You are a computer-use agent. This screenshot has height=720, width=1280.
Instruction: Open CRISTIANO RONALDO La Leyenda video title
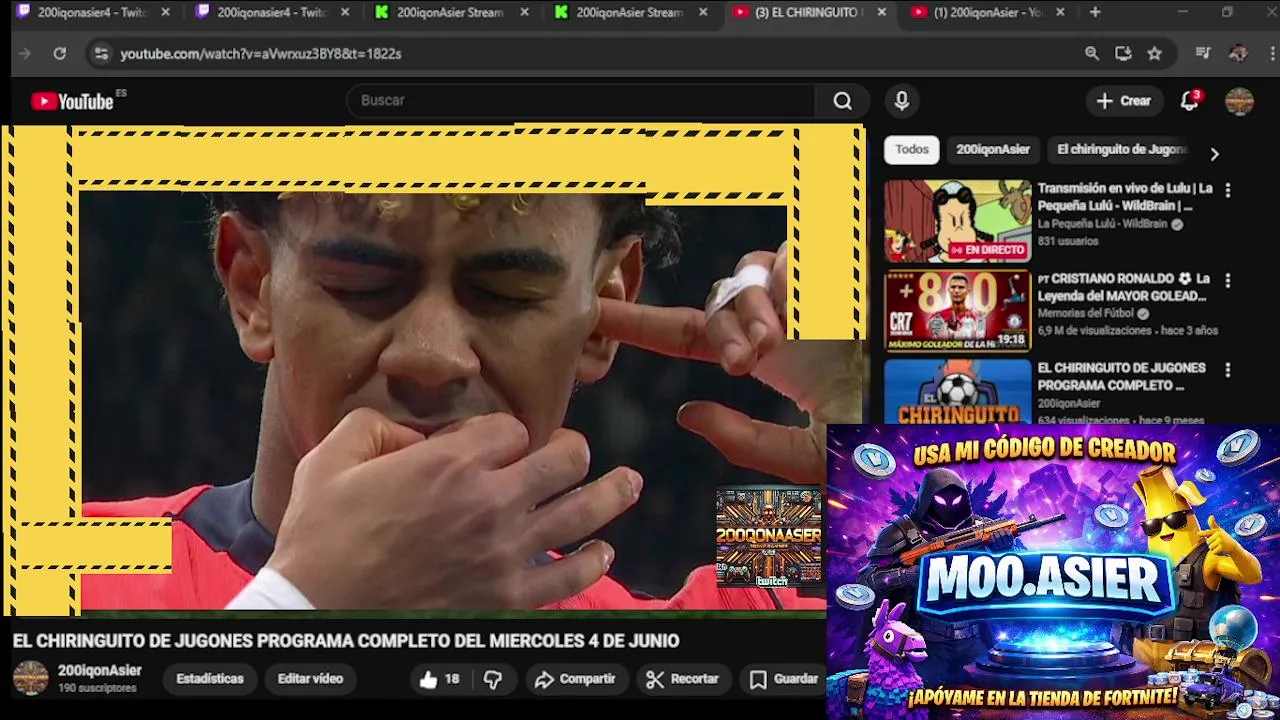point(1123,288)
